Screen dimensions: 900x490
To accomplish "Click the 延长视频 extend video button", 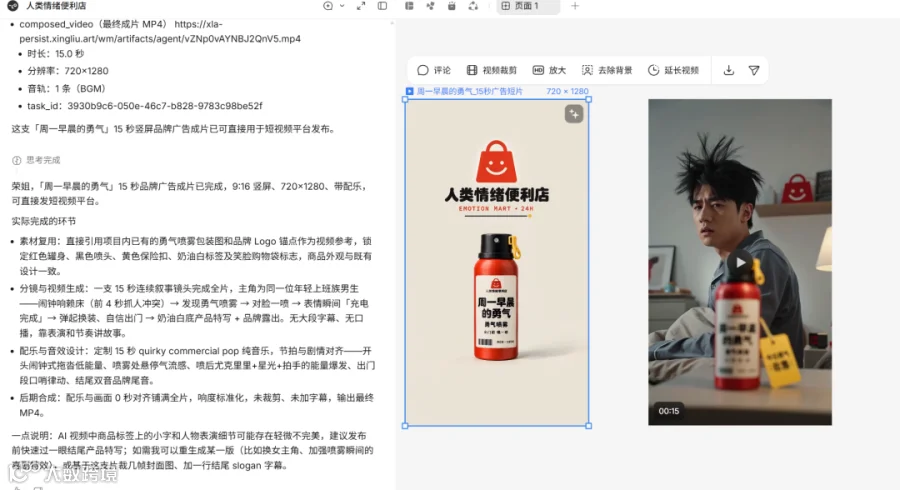I will coord(673,70).
